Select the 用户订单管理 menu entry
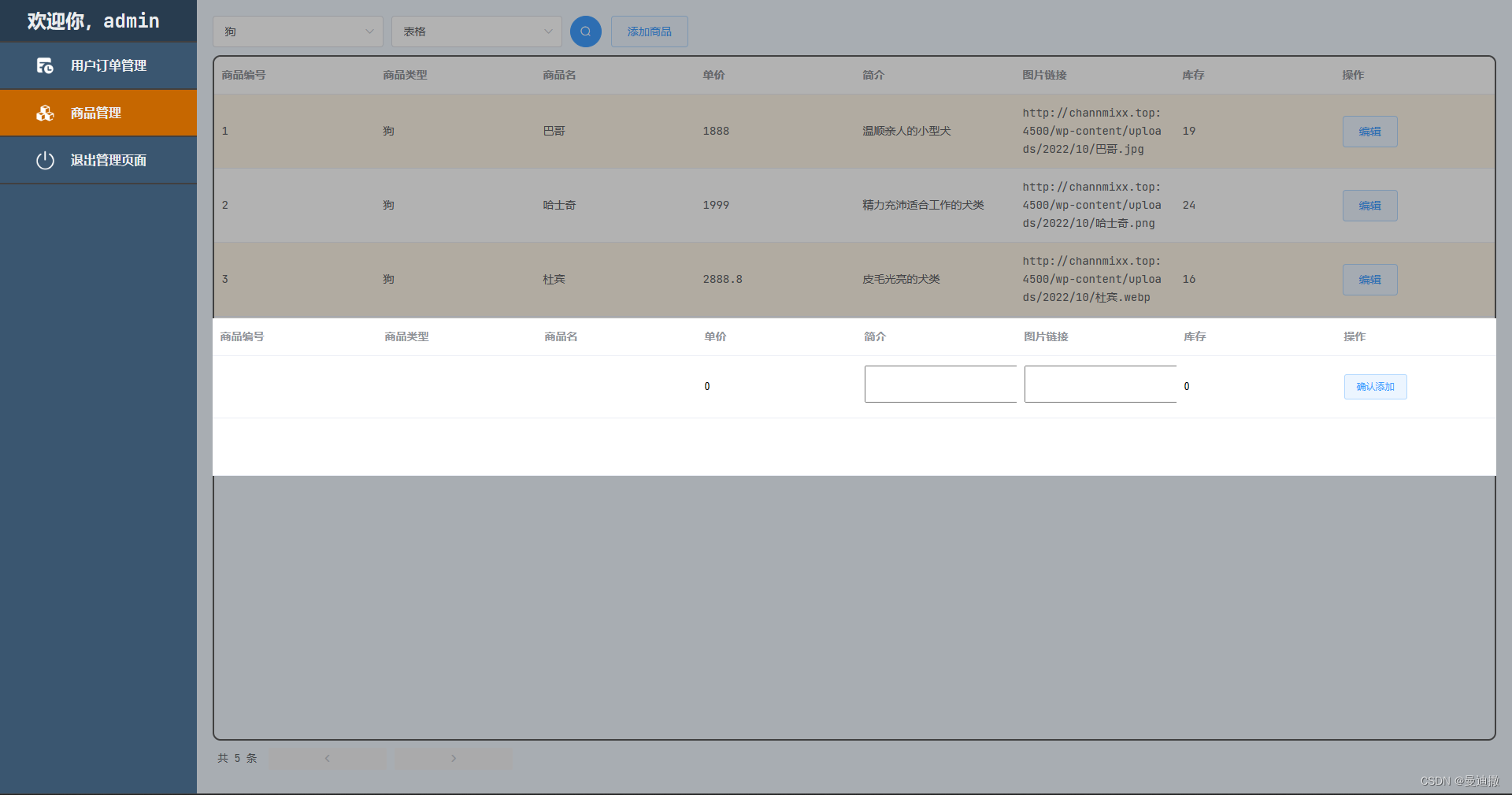The width and height of the screenshot is (1512, 795). click(x=108, y=66)
